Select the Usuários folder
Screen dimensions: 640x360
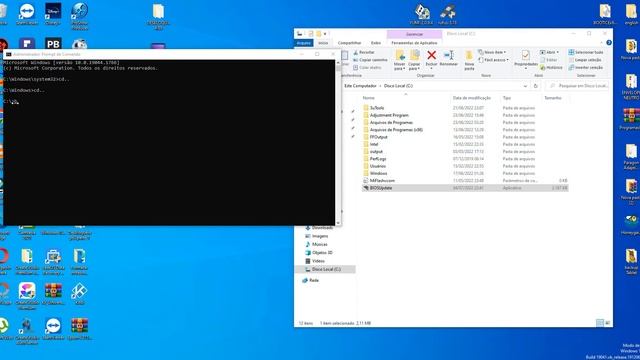[378, 166]
